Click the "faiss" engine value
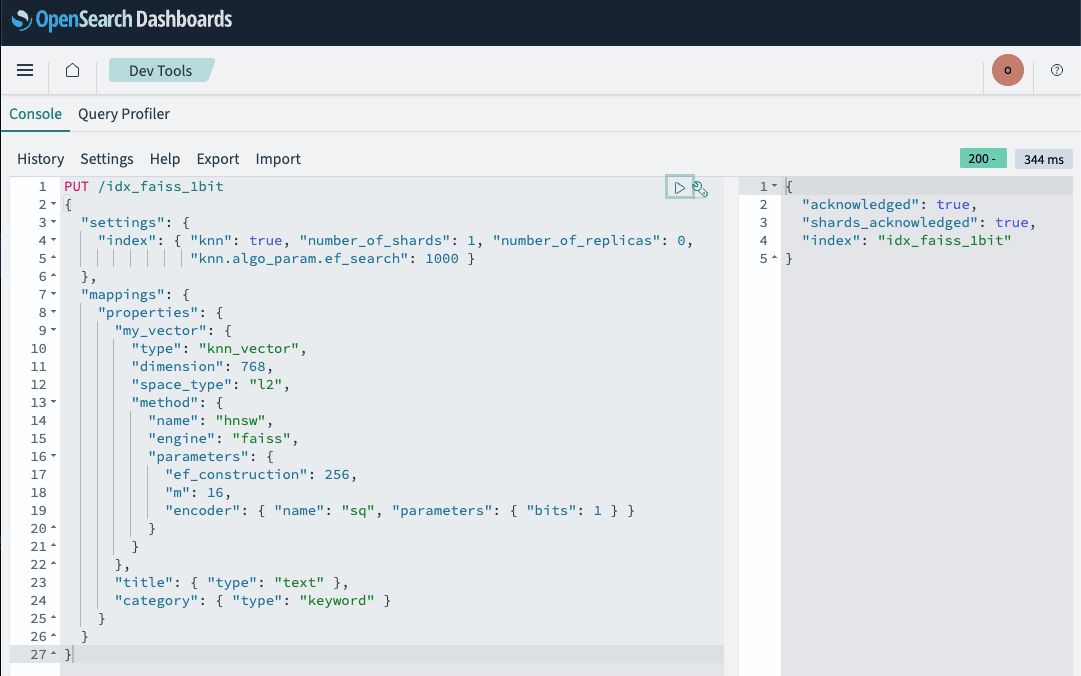This screenshot has width=1081, height=676. point(261,438)
